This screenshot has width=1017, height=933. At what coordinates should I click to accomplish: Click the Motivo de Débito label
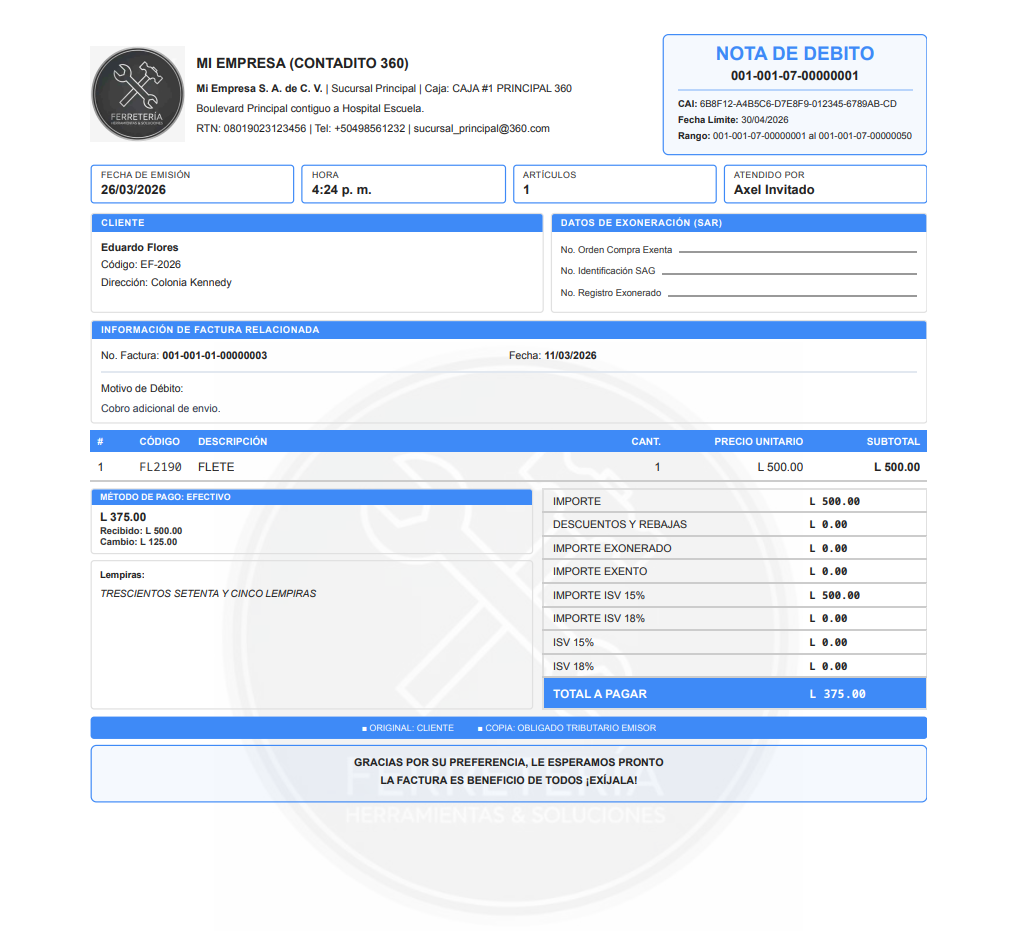[142, 389]
